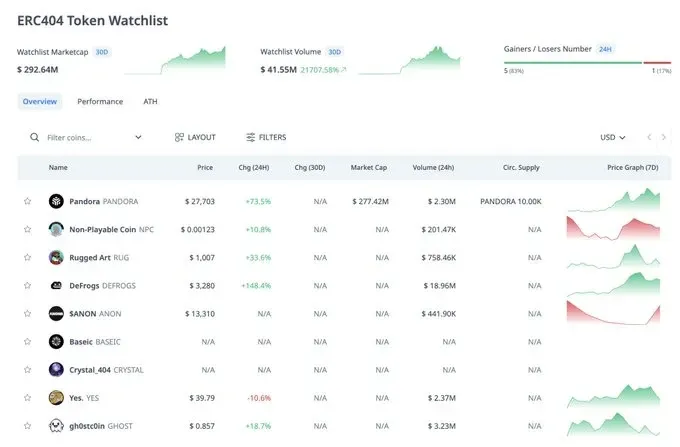Click the Non-Playable Coin logo icon
The height and width of the screenshot is (447, 680).
coord(56,229)
